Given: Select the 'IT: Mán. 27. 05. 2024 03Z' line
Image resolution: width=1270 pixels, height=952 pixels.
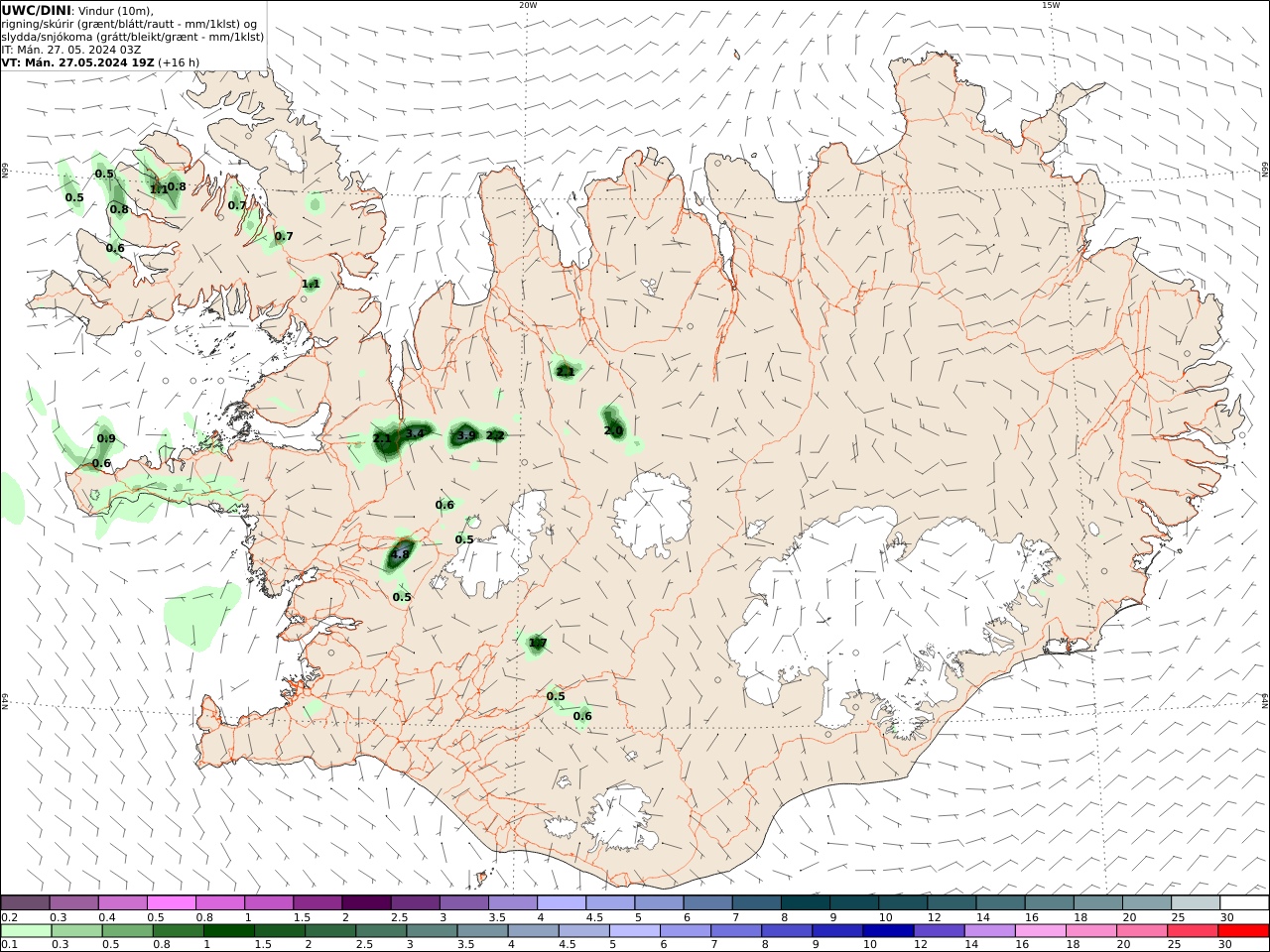Looking at the screenshot, I should coord(71,50).
